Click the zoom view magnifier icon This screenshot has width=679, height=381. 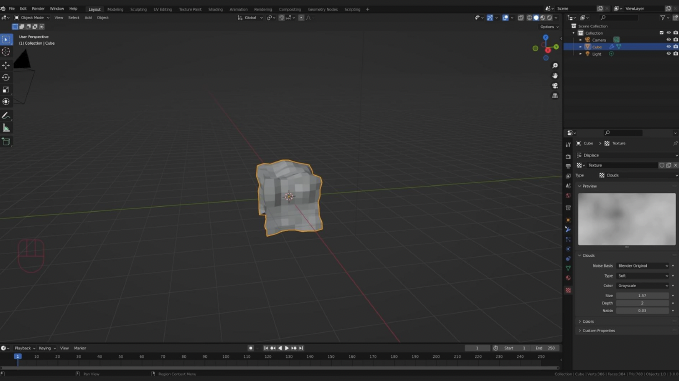(x=555, y=66)
